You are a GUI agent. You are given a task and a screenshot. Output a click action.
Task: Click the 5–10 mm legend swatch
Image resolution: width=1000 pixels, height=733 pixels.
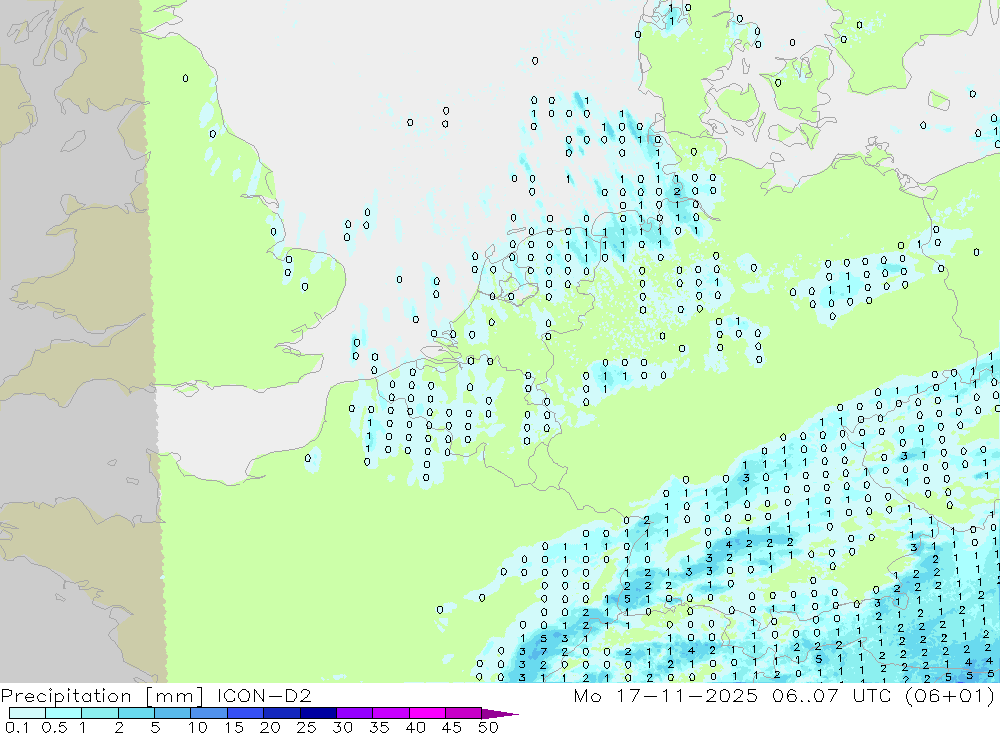[173, 713]
